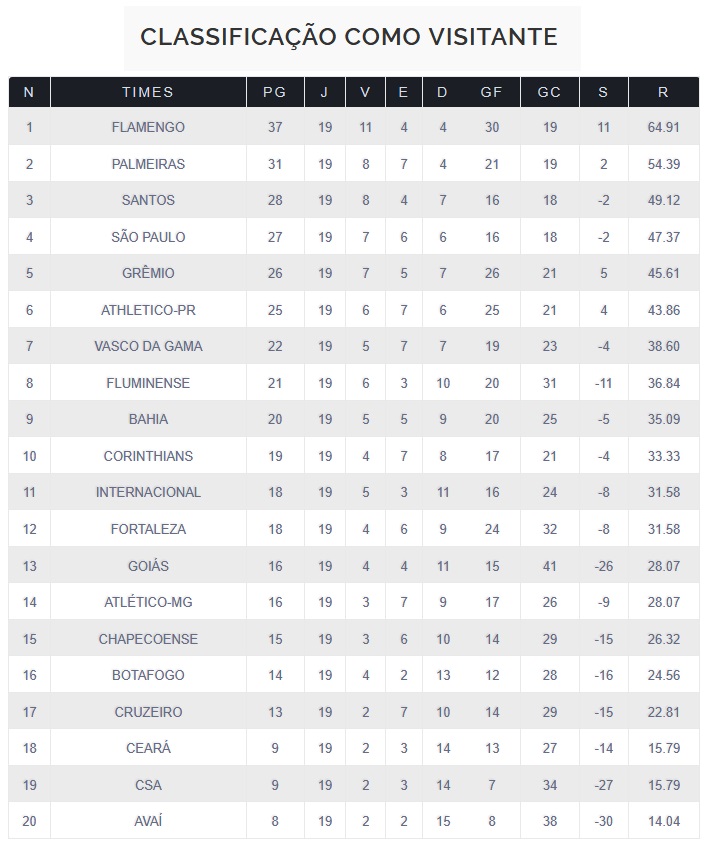Click the Athletico-PR team name
Viewport: 707px width, 845px height.
148,310
